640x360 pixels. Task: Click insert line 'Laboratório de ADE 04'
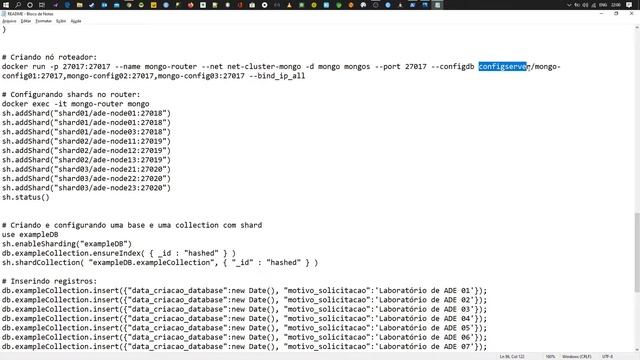pos(244,318)
